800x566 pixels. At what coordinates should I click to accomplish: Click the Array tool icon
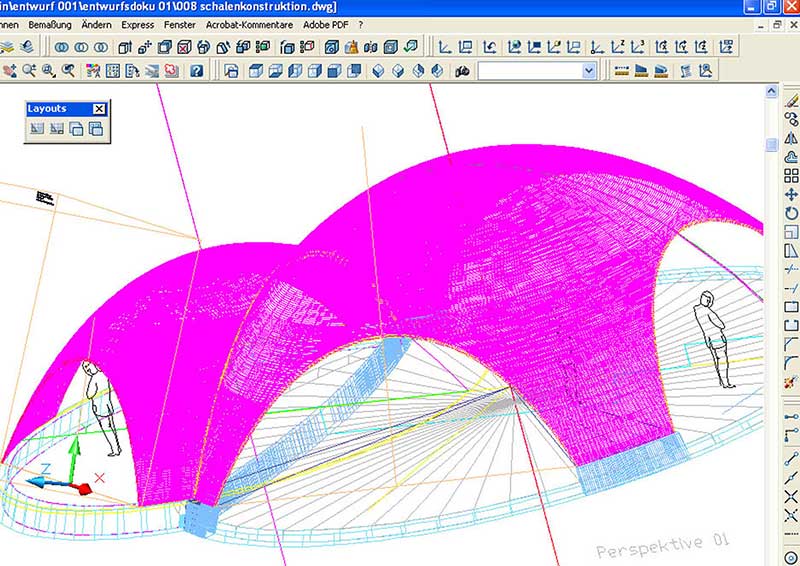[791, 177]
